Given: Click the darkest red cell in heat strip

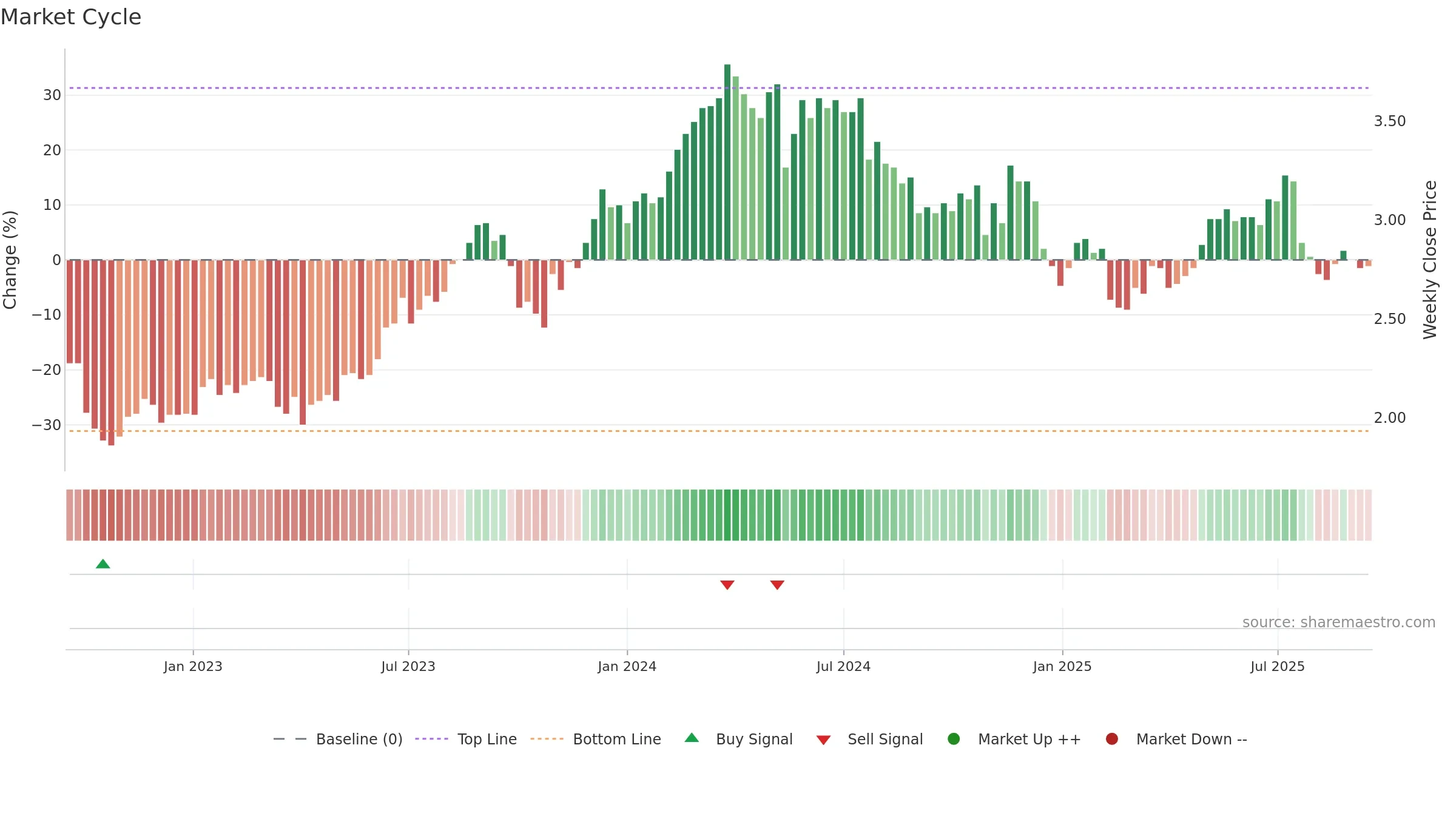Looking at the screenshot, I should click(x=111, y=515).
